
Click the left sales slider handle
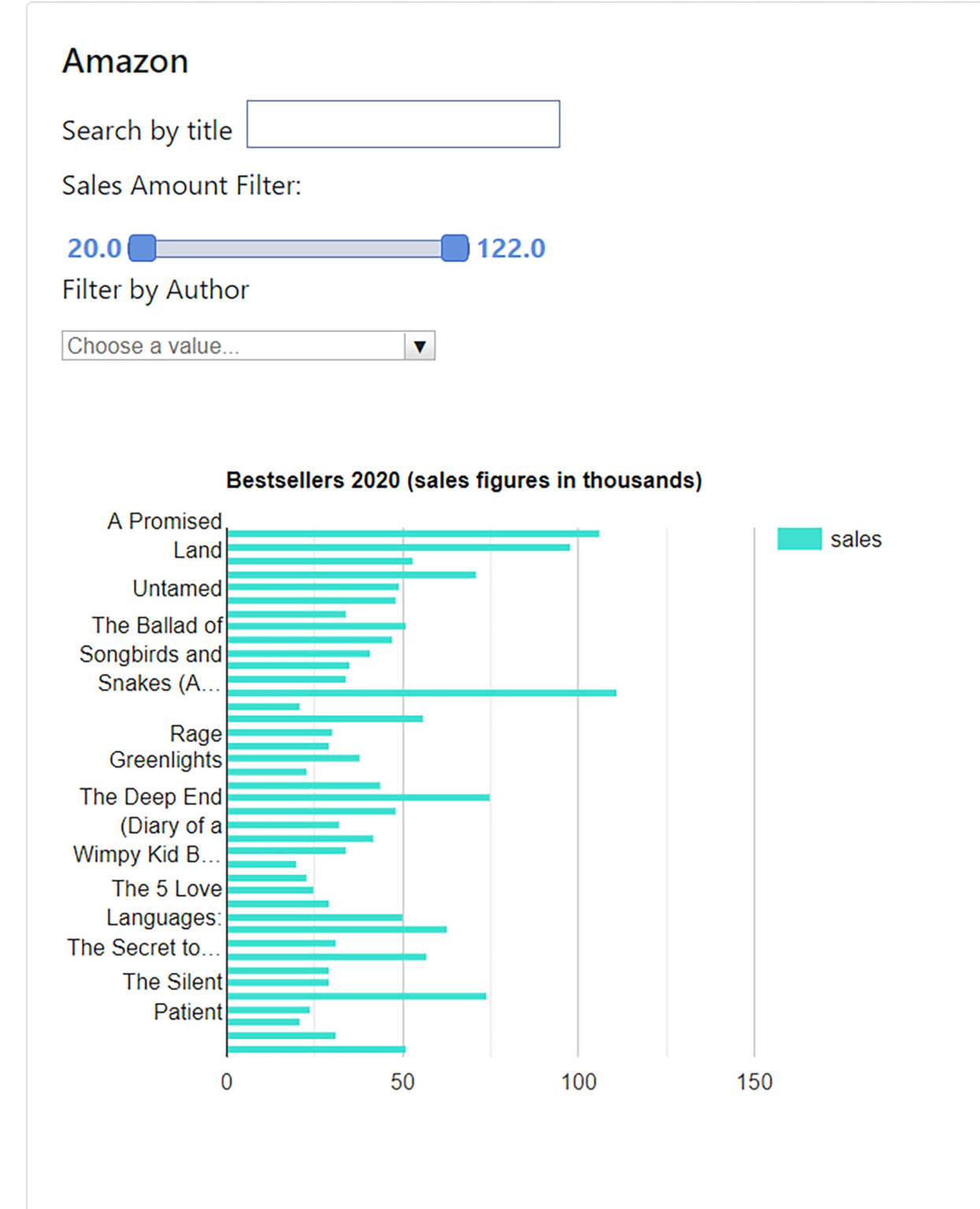coord(142,248)
